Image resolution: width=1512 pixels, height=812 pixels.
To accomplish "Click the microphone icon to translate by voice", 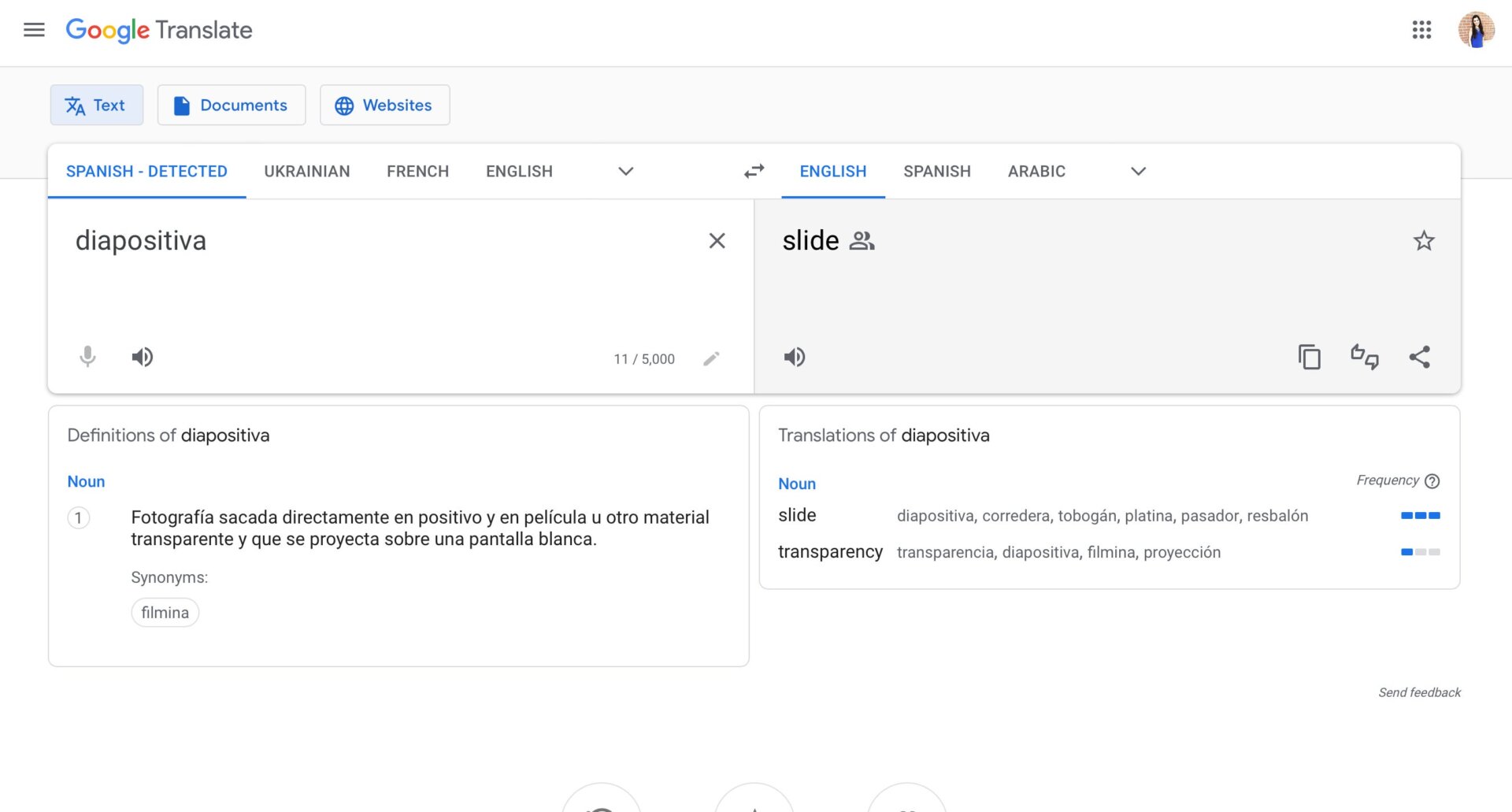I will [87, 357].
